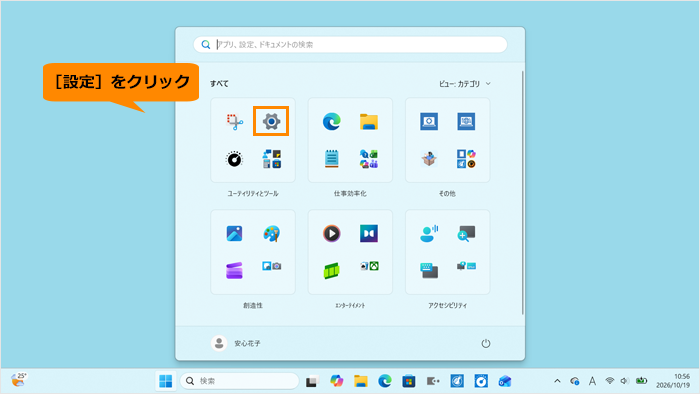
Task: Open the Utilities and Tools folder group icon
Action: [271, 159]
